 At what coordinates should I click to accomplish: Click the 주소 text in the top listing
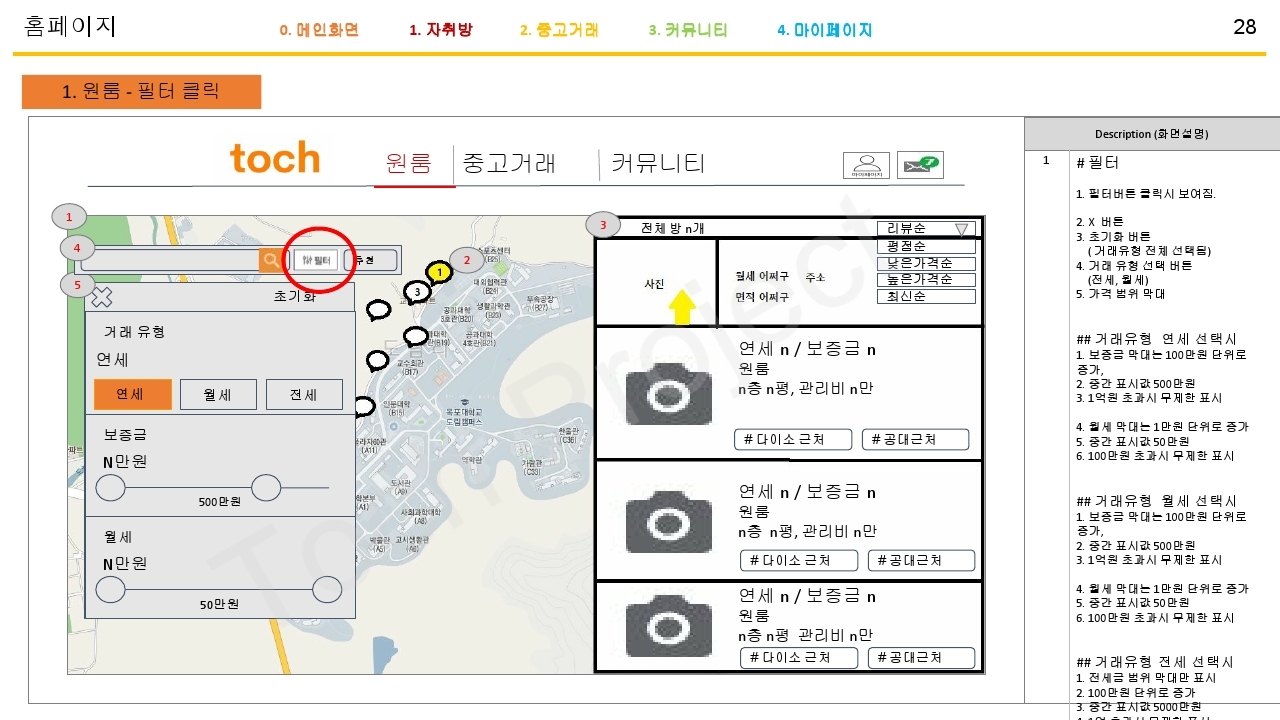point(815,277)
